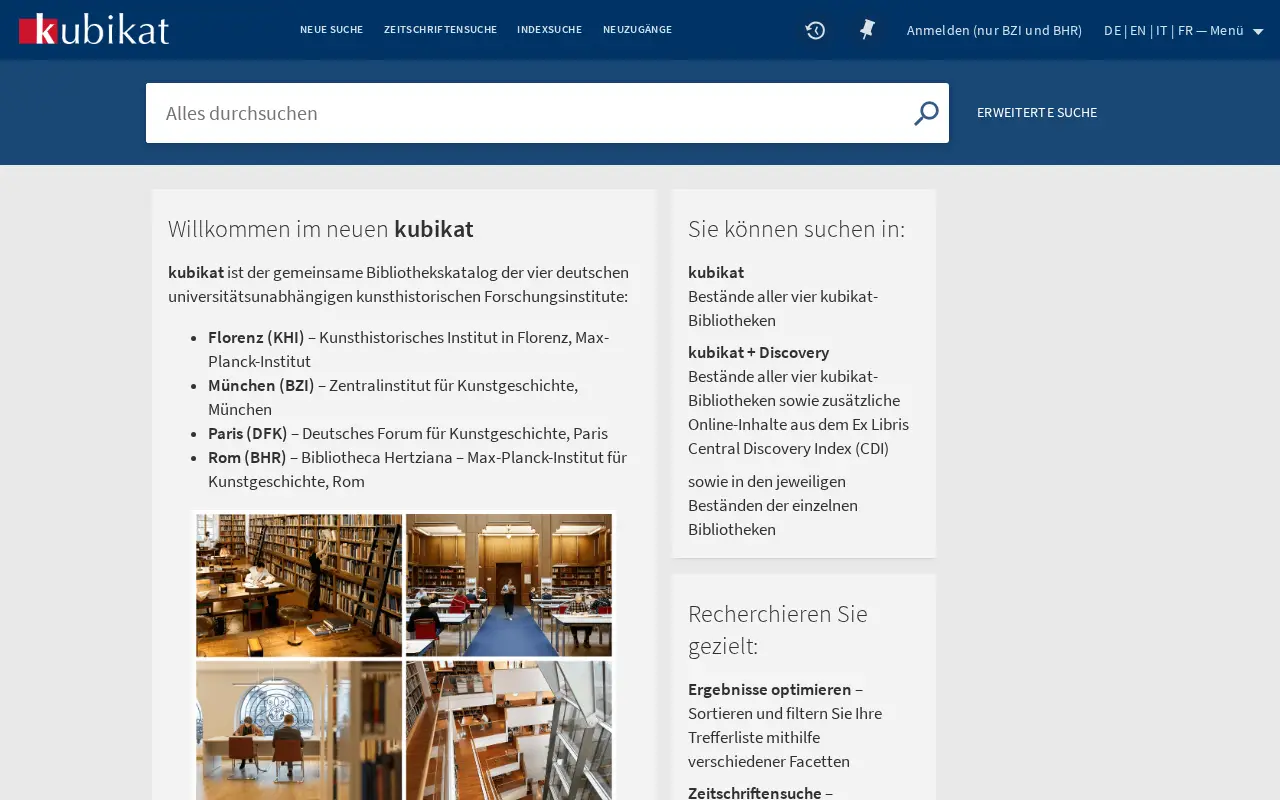Open the Neue Suche menu item
Image resolution: width=1280 pixels, height=800 pixels.
coord(331,30)
